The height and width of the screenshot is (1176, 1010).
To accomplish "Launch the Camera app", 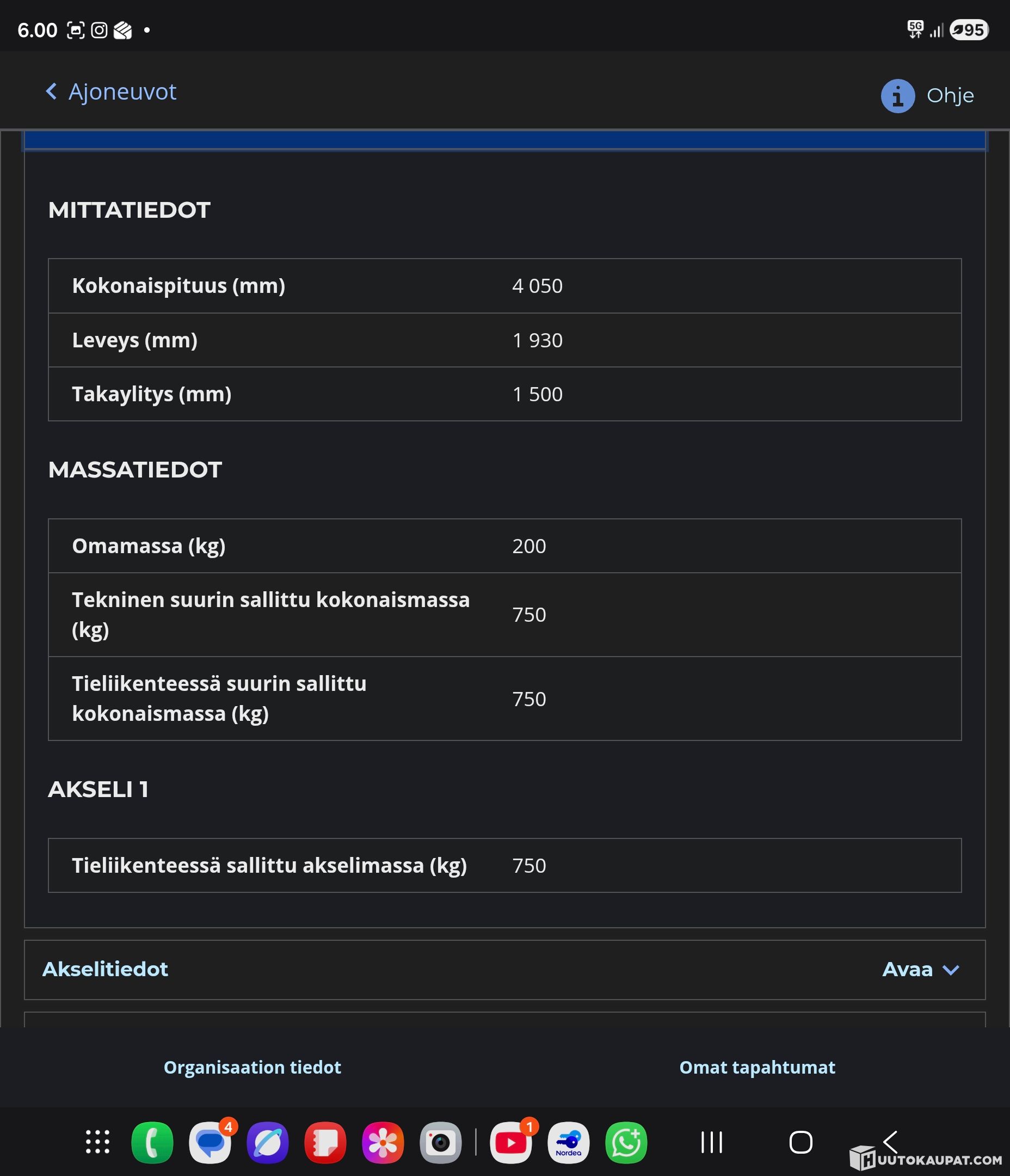I will click(440, 1142).
